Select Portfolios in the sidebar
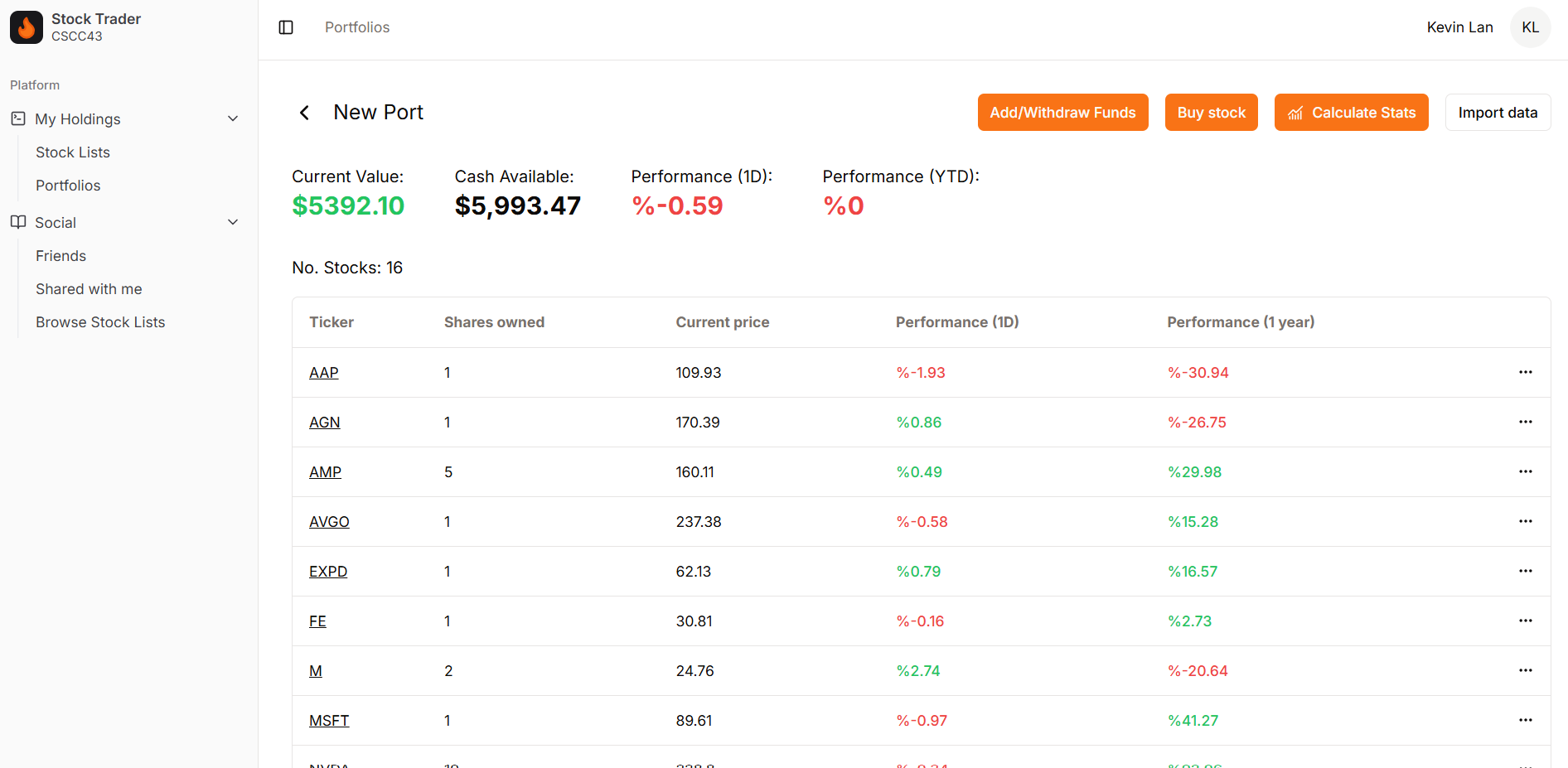1568x768 pixels. (x=68, y=185)
